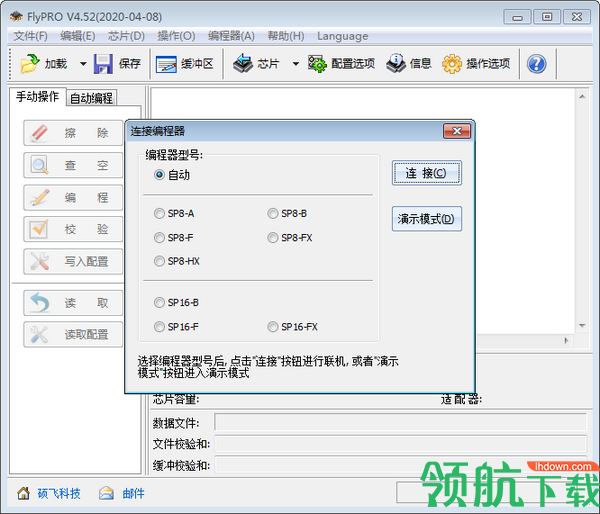Click the 读取配置 read config button
The height and width of the screenshot is (514, 600).
73,335
